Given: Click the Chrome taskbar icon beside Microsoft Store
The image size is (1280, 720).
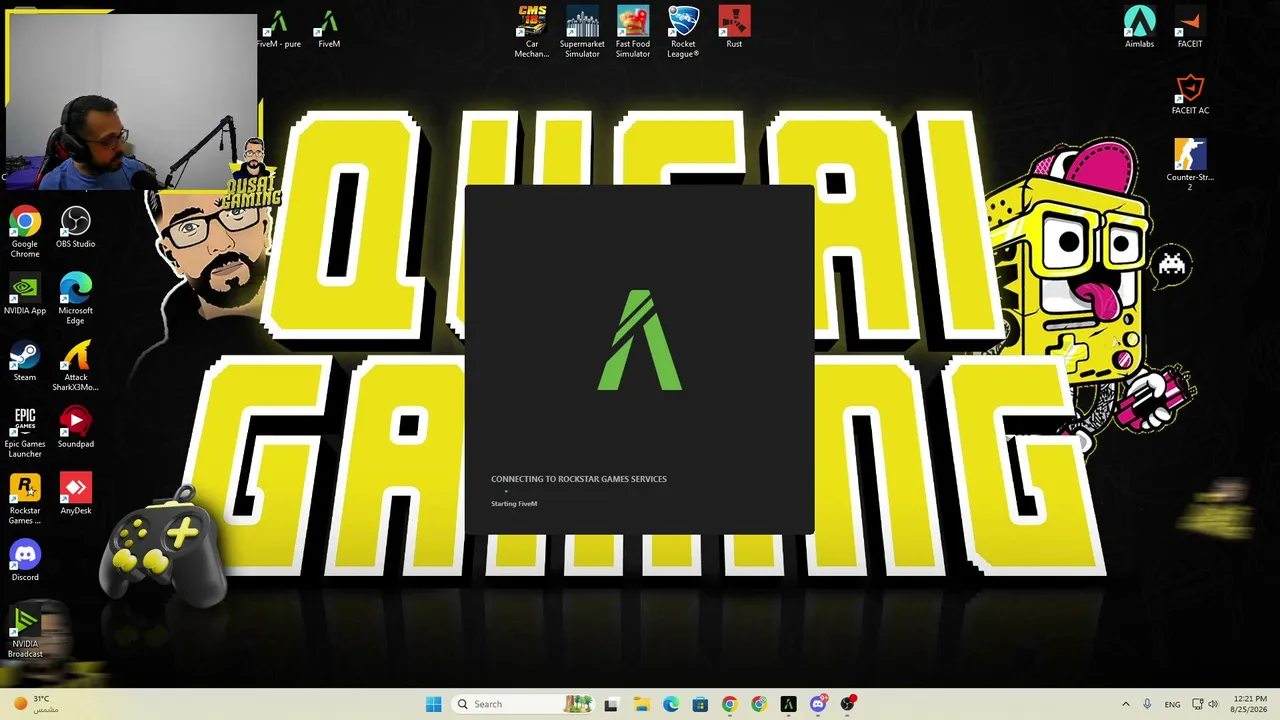Looking at the screenshot, I should 729,704.
